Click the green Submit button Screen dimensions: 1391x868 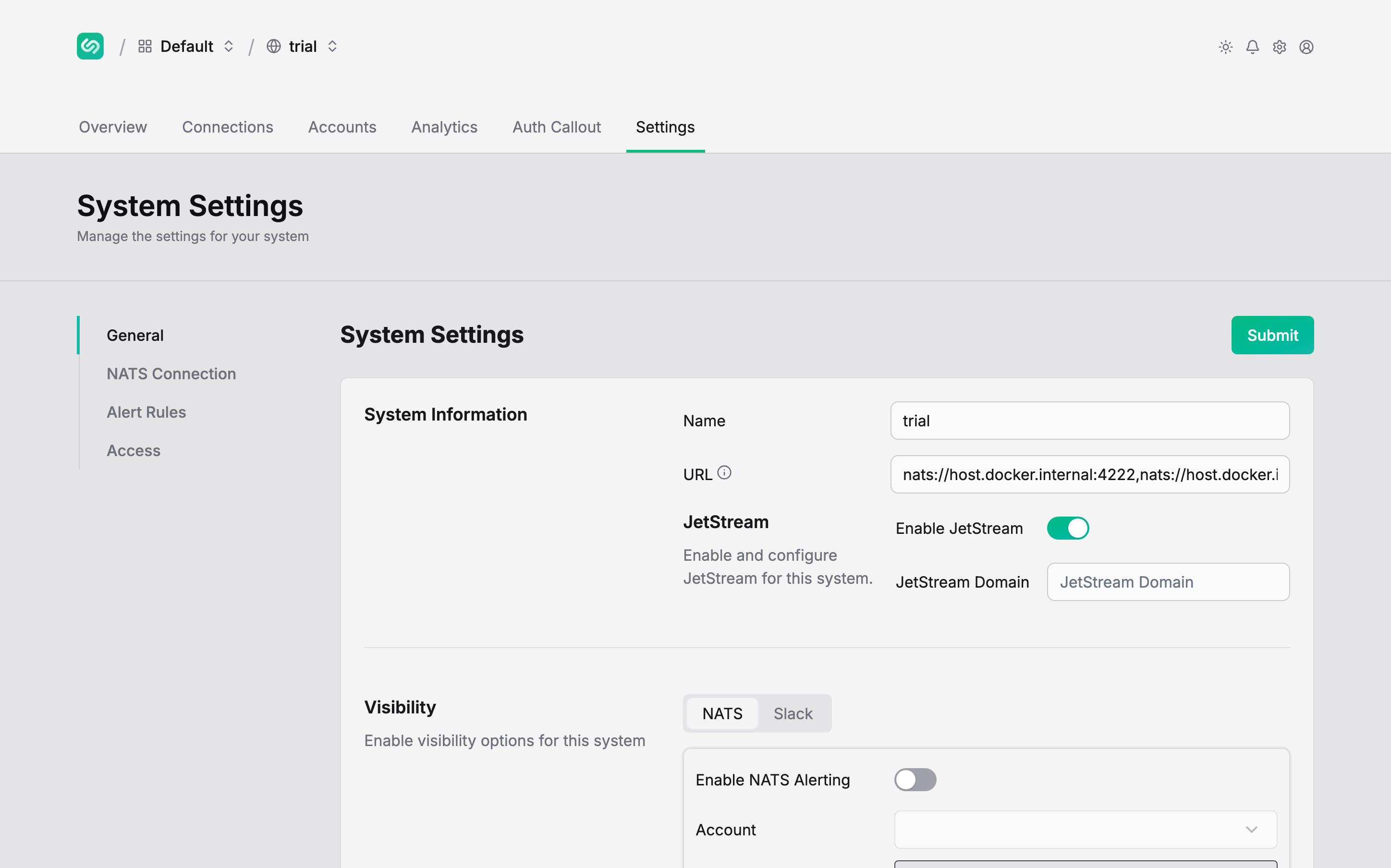coord(1272,335)
